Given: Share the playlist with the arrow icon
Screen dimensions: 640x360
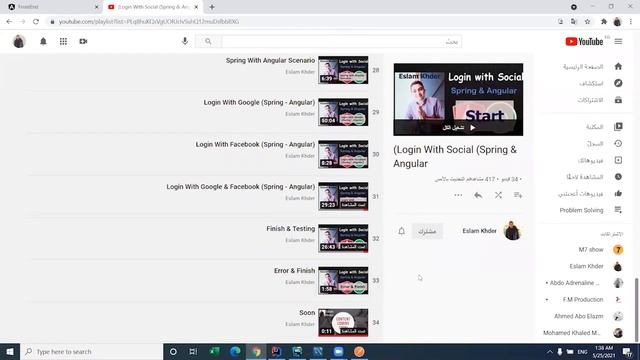Looking at the screenshot, I should pyautogui.click(x=478, y=195).
